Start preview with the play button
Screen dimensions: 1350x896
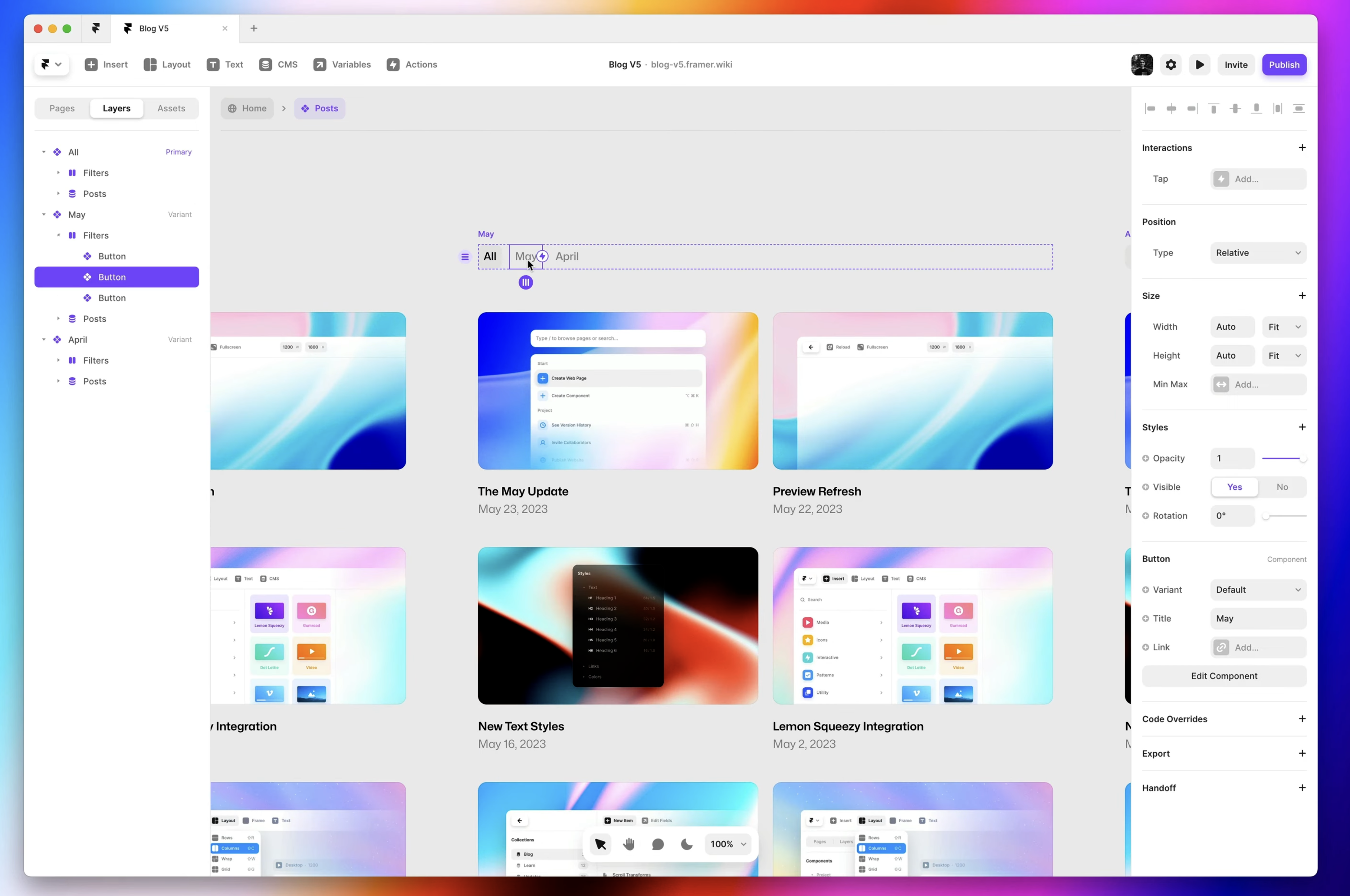point(1200,65)
